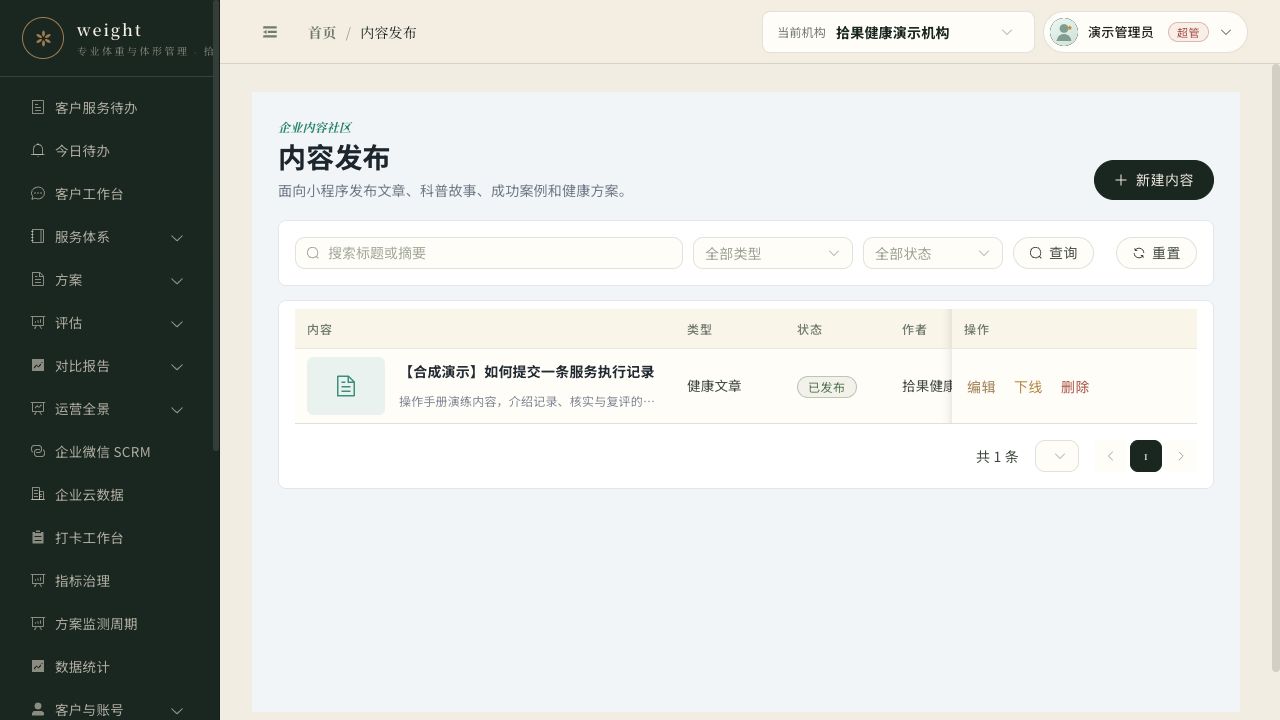Image resolution: width=1280 pixels, height=720 pixels.
Task: Go to 首页 breadcrumb
Action: (322, 32)
